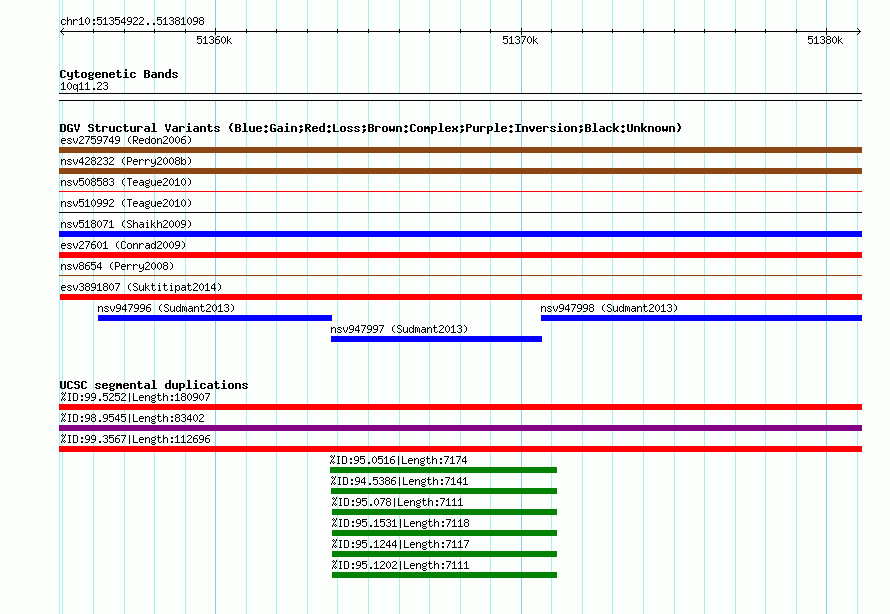Click the chr10:51354922..51381098 region label
The image size is (890, 614).
click(132, 21)
